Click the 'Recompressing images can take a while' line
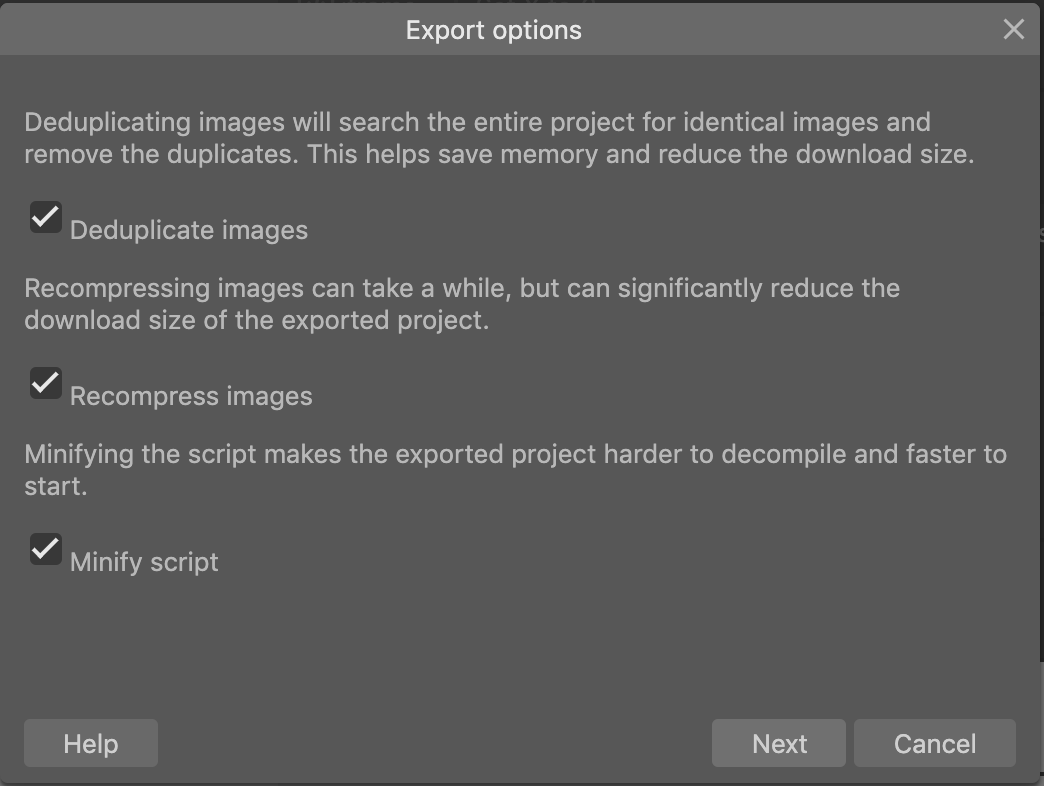Image resolution: width=1044 pixels, height=786 pixels. (461, 288)
